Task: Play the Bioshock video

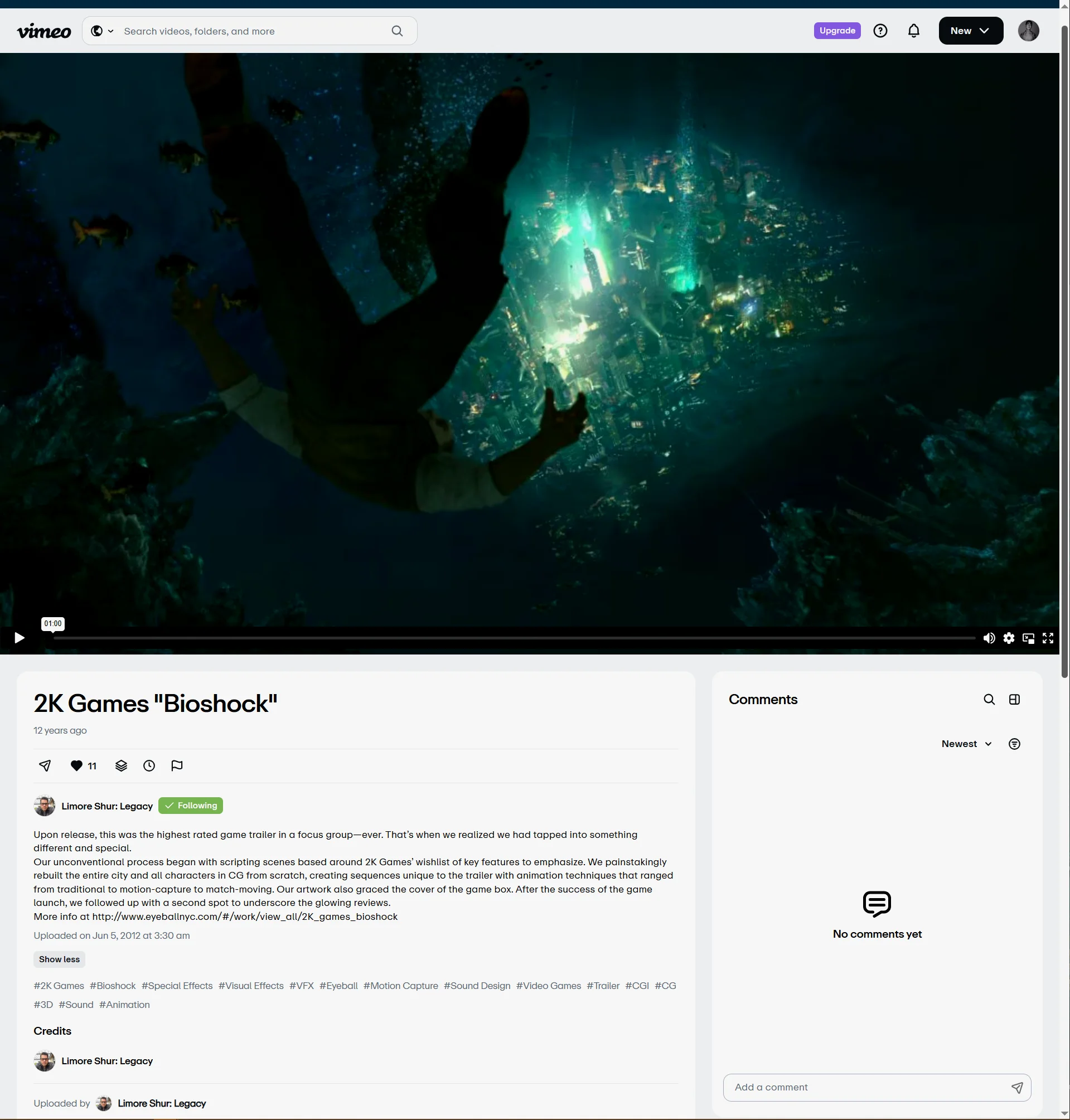Action: point(20,638)
